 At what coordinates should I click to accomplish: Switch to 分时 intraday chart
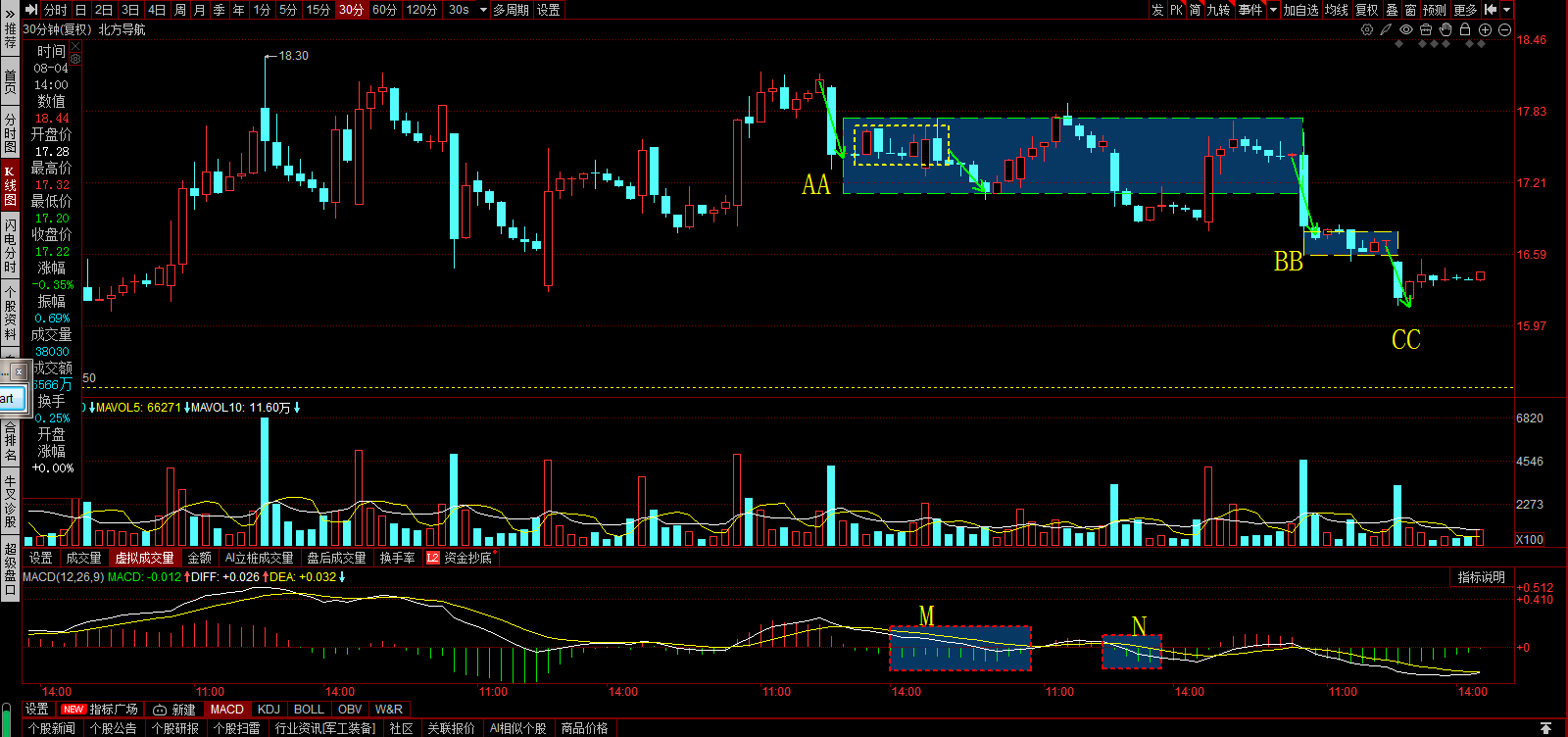click(56, 9)
